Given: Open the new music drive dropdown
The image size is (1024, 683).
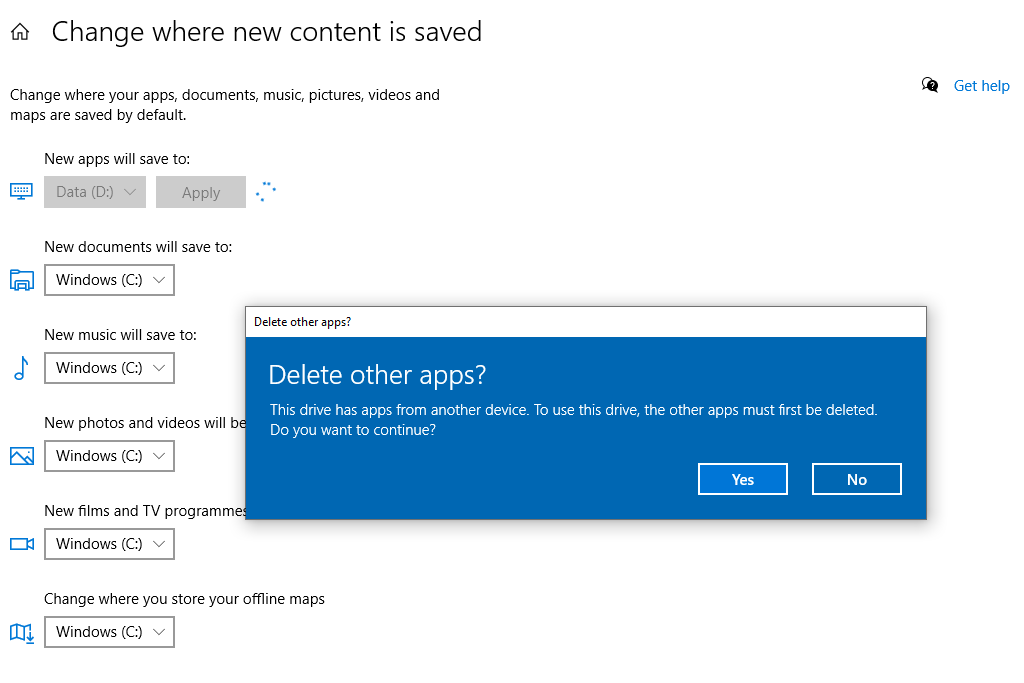Looking at the screenshot, I should (109, 368).
